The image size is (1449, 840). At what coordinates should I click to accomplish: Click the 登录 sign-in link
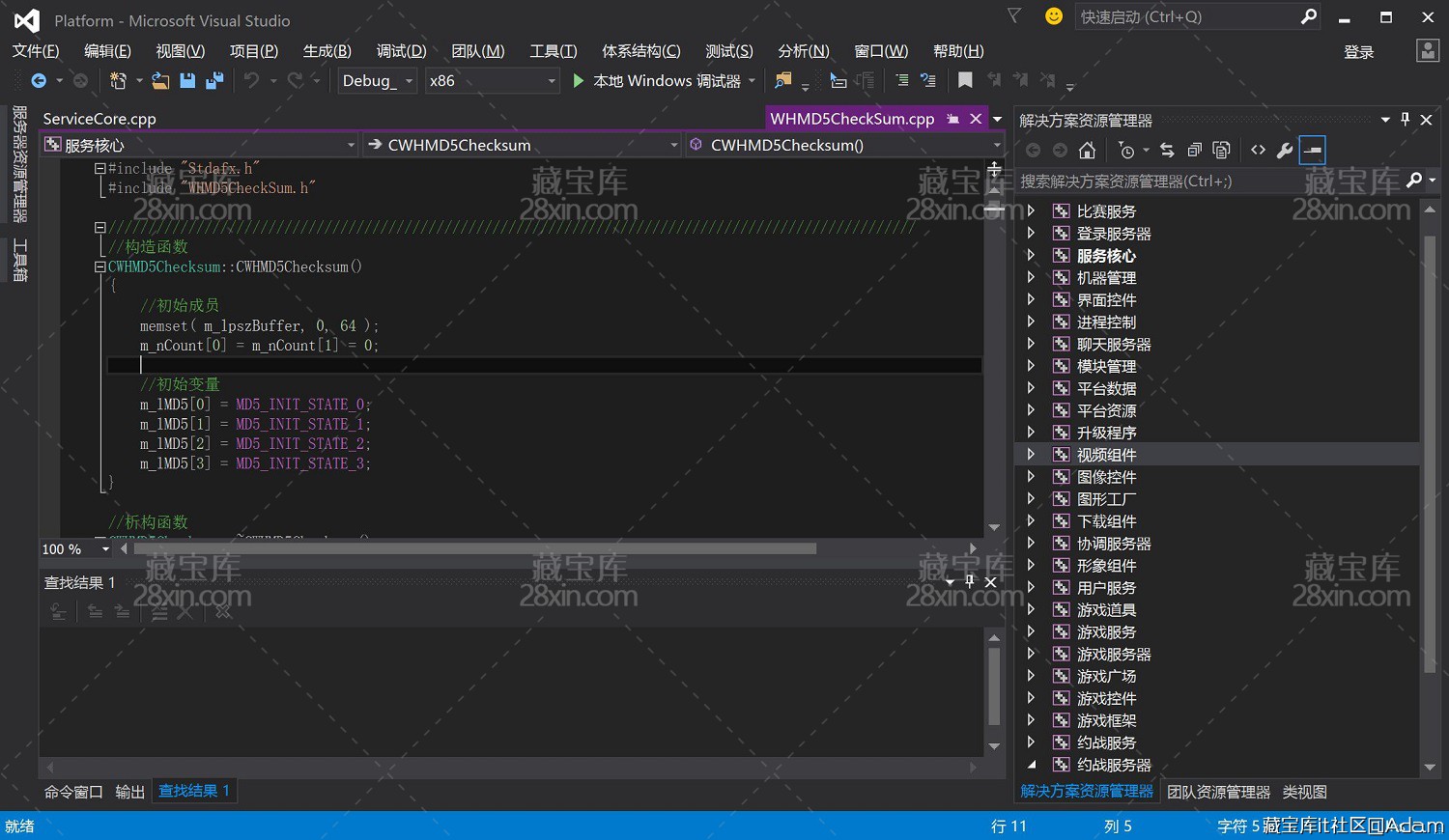[1359, 52]
